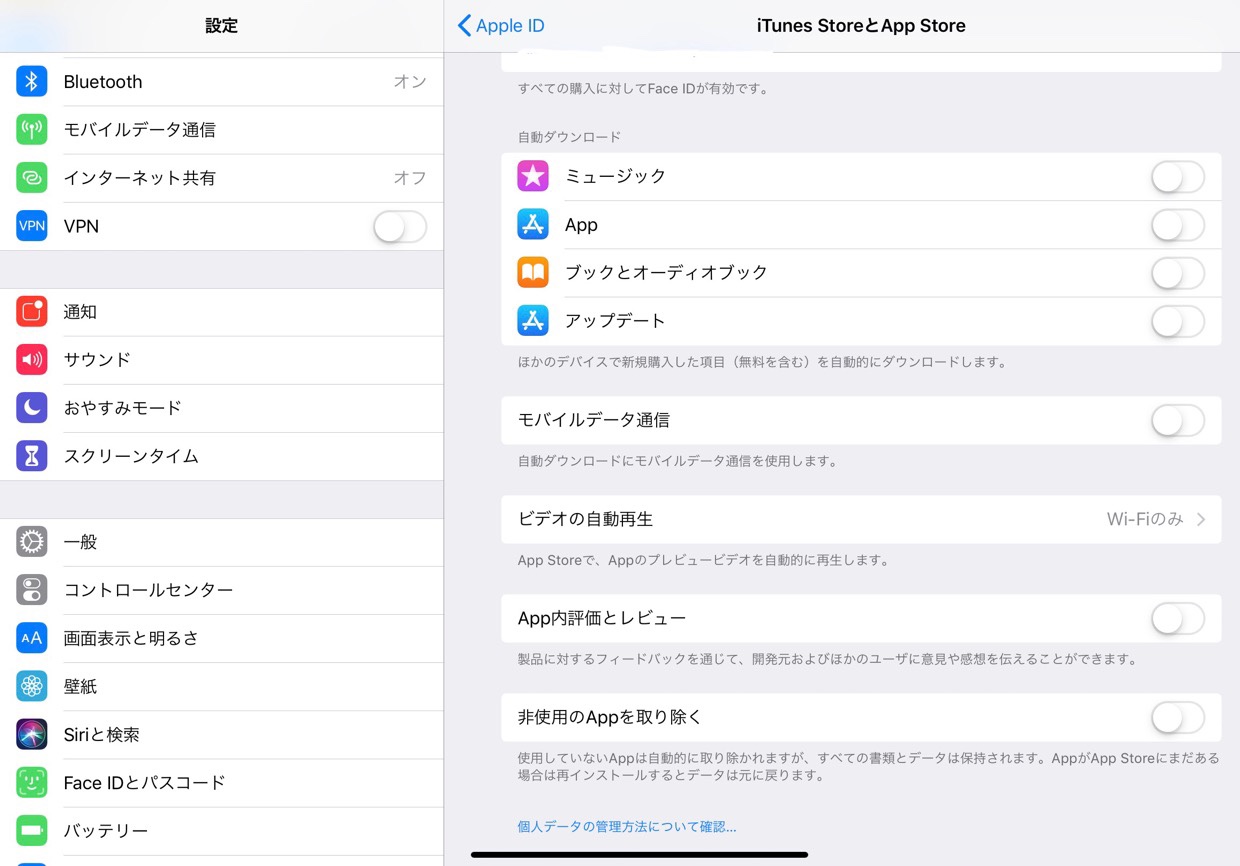
Task: Enable App内評価とレビュー switch
Action: click(1178, 619)
